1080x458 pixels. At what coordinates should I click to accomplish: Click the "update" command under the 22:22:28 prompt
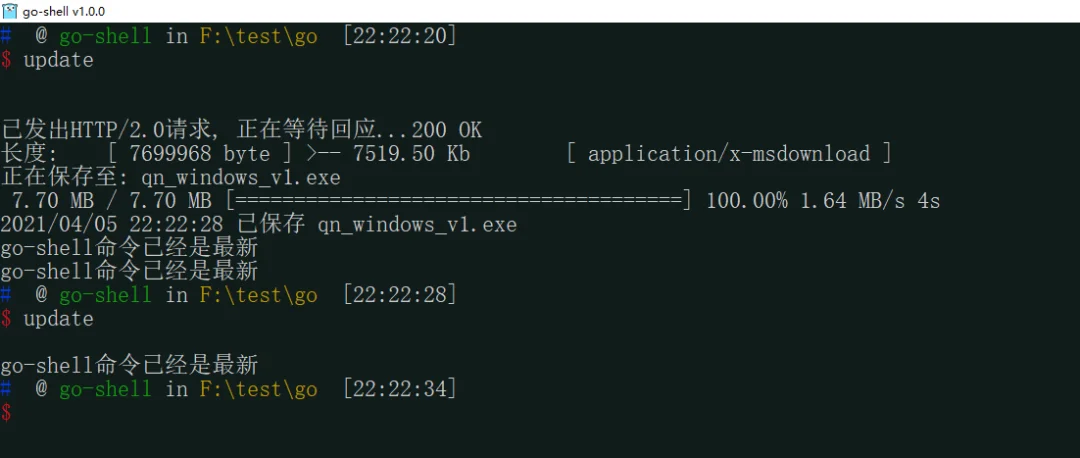point(58,319)
